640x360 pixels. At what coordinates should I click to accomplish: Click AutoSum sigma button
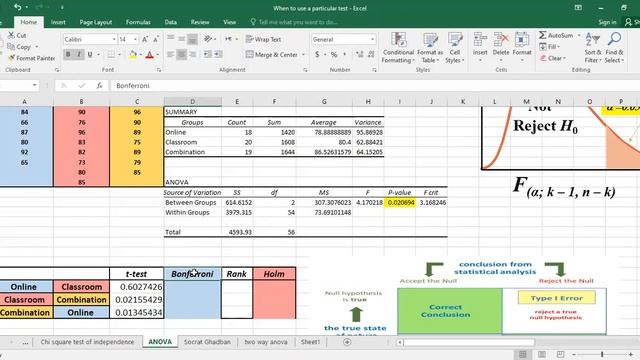(556, 35)
